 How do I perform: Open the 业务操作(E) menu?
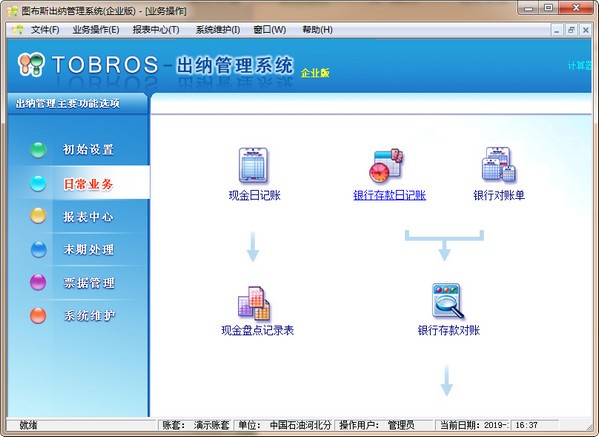pos(96,29)
